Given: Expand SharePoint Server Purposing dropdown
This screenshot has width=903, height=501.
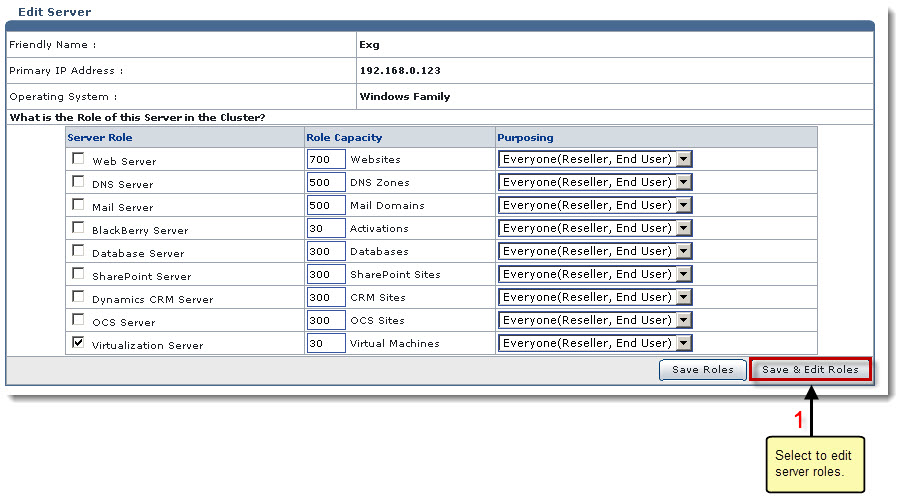Looking at the screenshot, I should (595, 274).
